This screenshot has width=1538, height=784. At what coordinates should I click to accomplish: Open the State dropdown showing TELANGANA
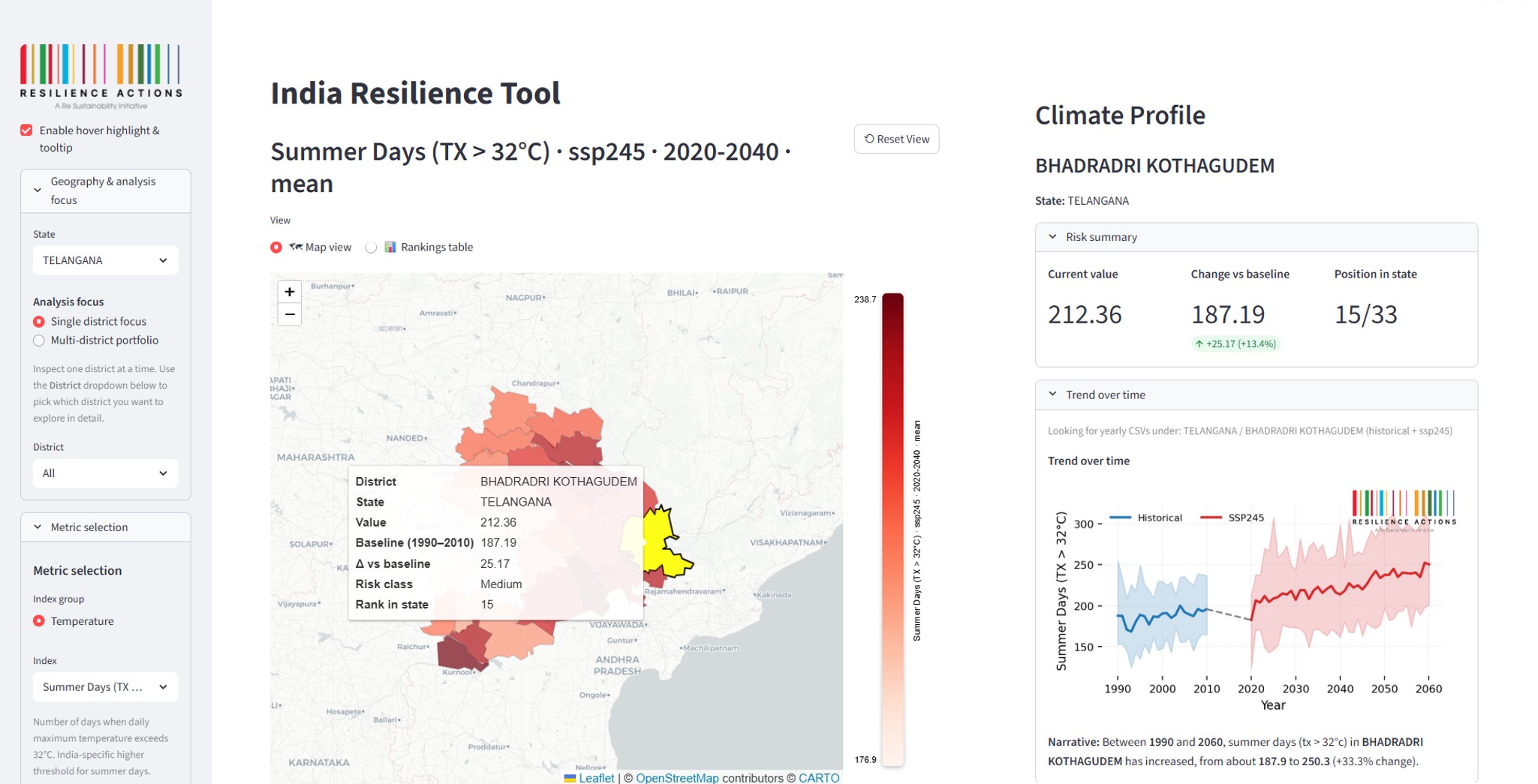pyautogui.click(x=105, y=260)
